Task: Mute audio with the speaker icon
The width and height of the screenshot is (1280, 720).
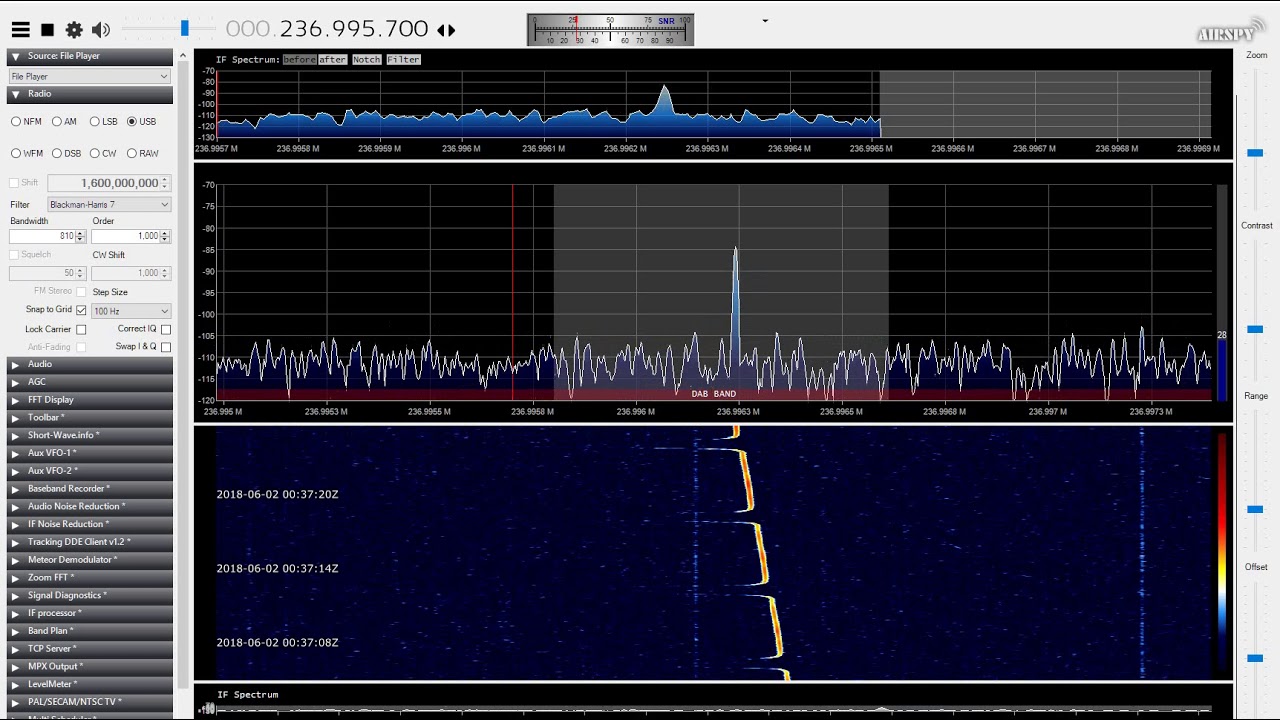Action: point(101,30)
